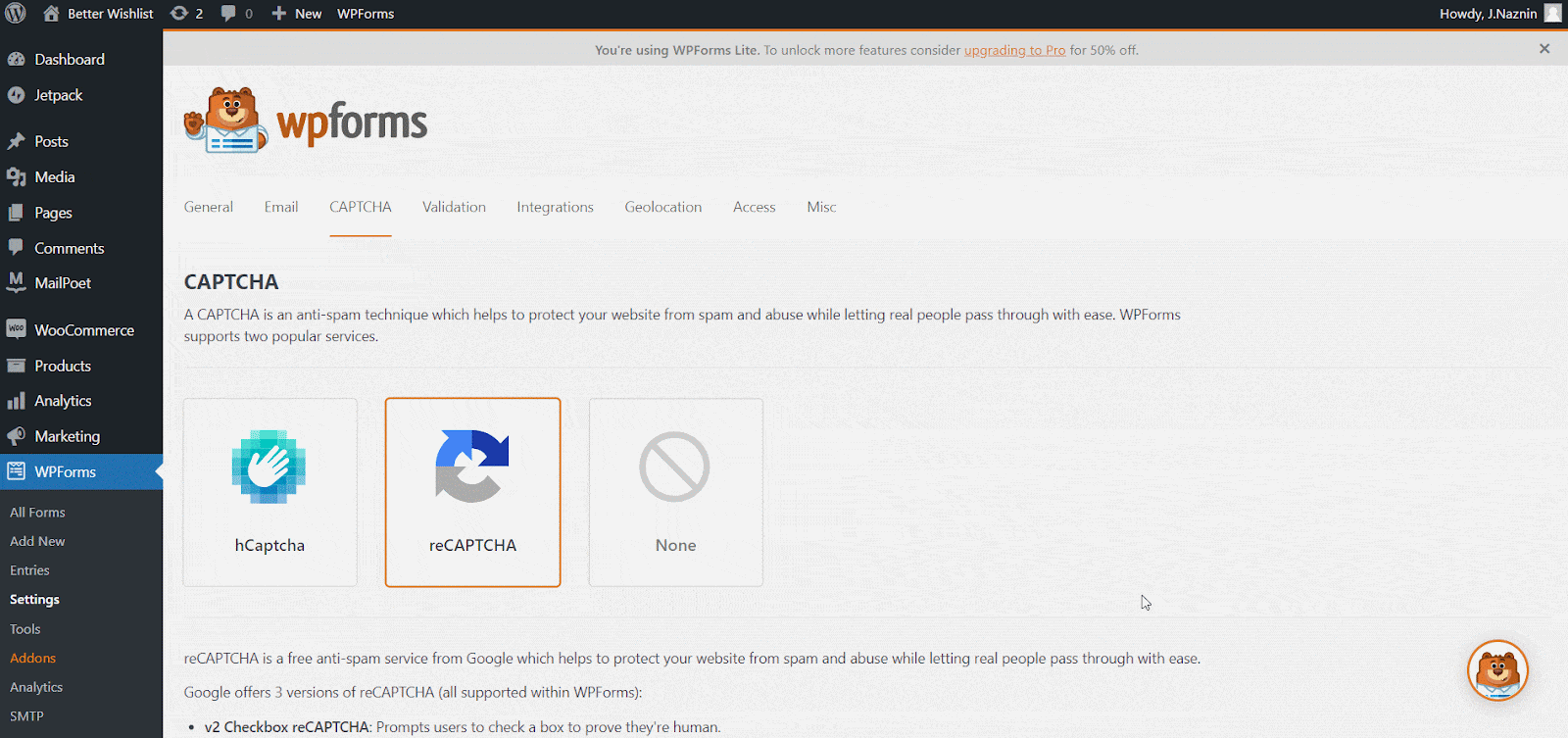This screenshot has width=1568, height=738.
Task: Click the Posts pushpin icon
Action: [16, 141]
